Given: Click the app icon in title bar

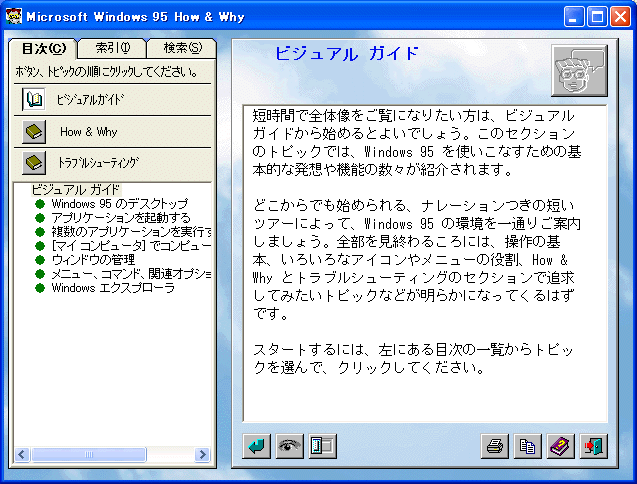Looking at the screenshot, I should [x=14, y=17].
